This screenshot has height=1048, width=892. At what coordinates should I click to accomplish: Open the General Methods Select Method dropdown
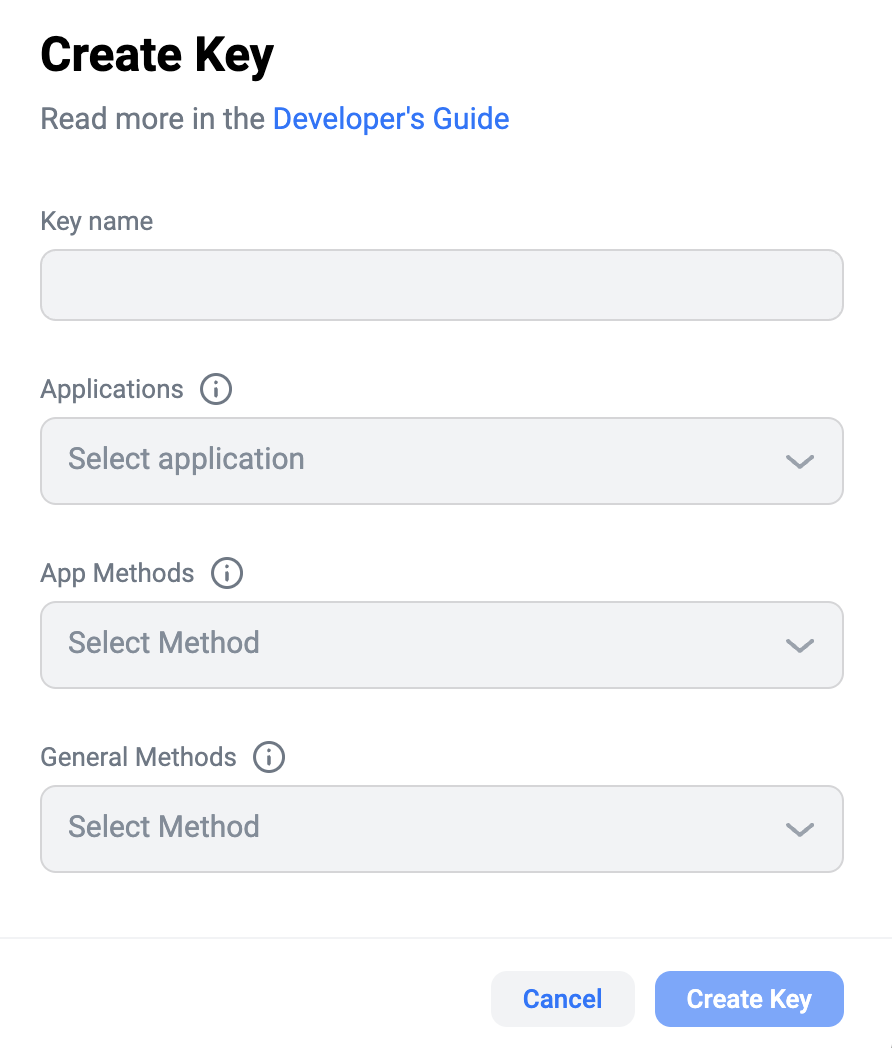click(x=441, y=829)
